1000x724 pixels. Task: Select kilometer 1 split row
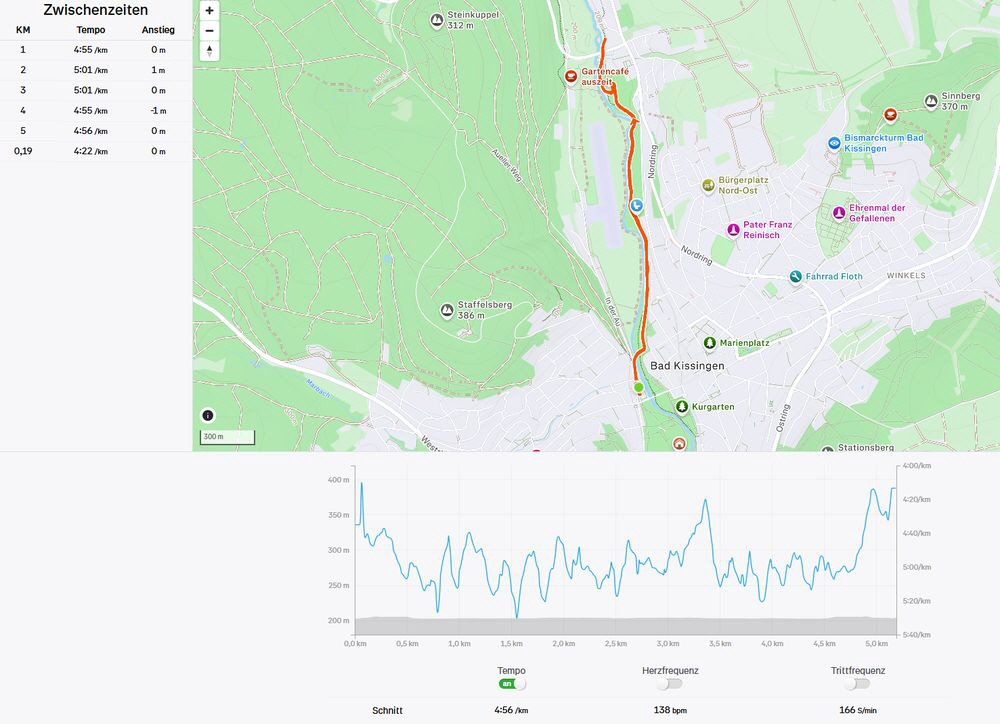(96, 50)
